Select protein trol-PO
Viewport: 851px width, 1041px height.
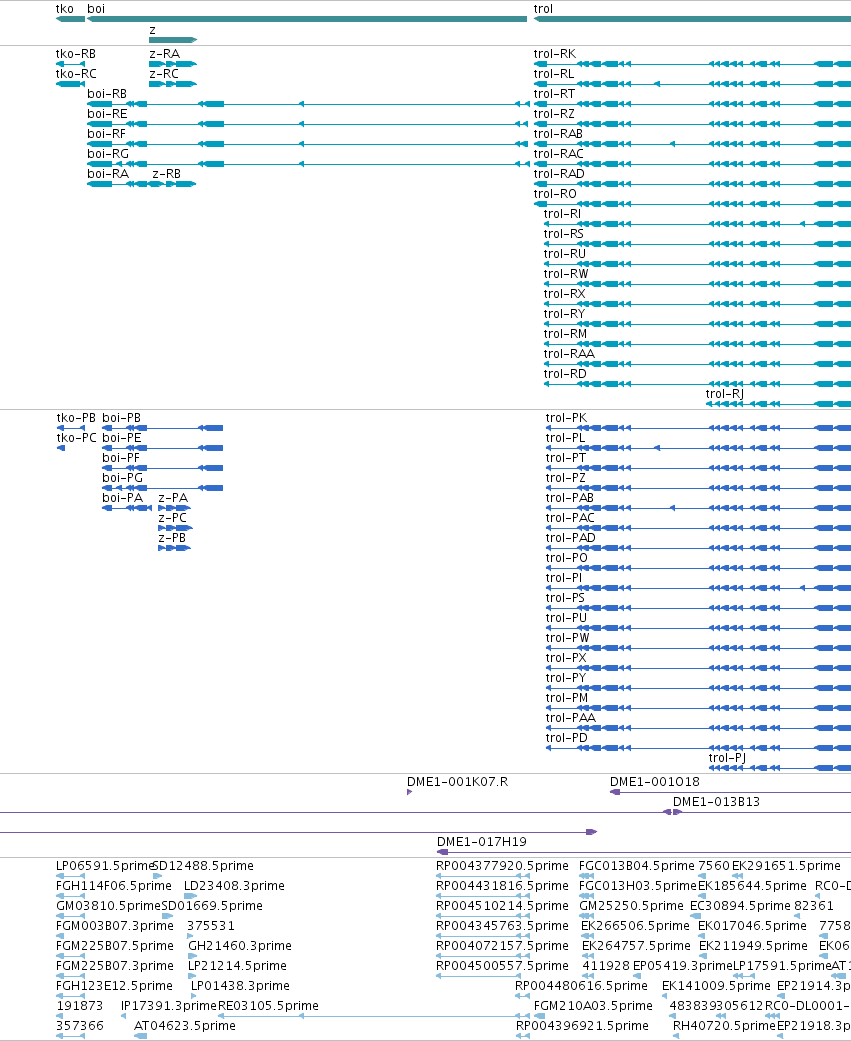[566, 557]
